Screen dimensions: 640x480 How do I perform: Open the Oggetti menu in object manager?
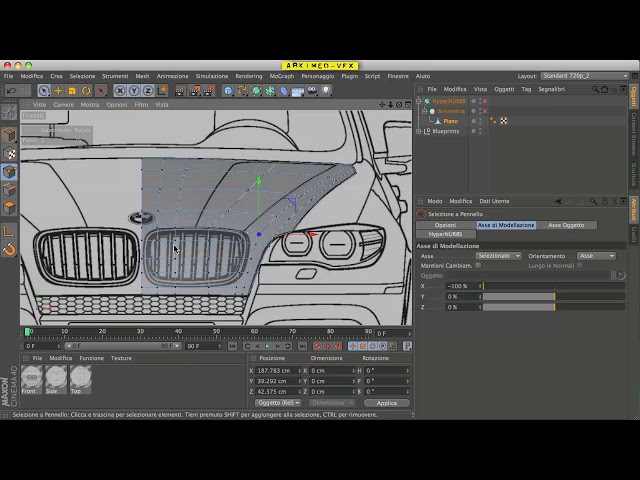pos(504,89)
